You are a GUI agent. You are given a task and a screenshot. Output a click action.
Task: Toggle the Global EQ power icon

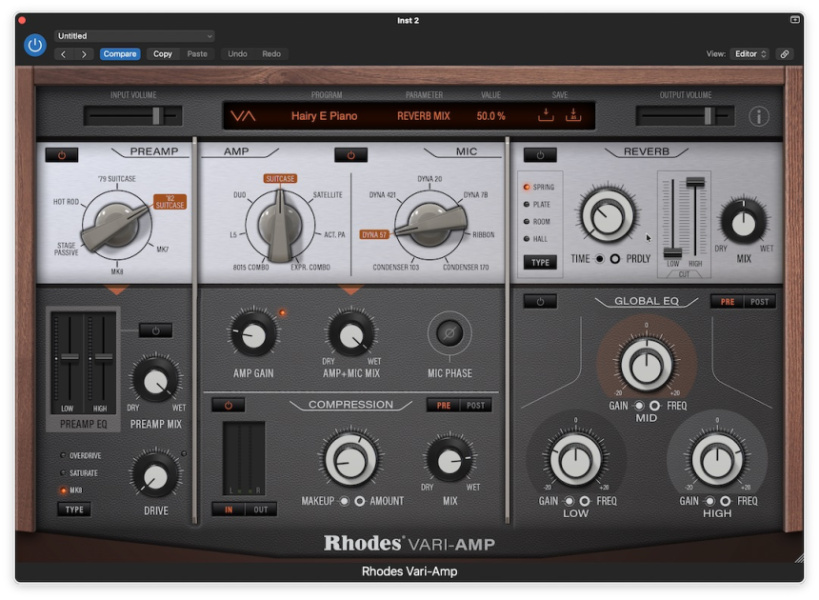(540, 301)
